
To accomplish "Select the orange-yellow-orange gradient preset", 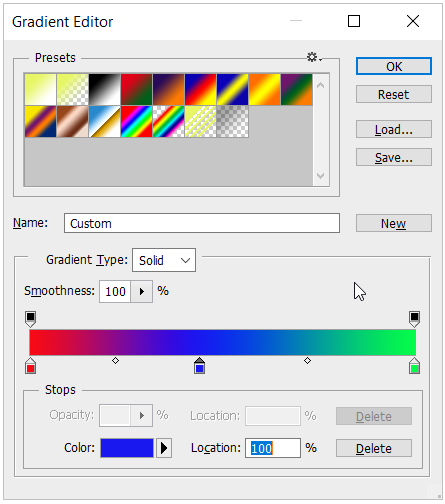I will coord(265,89).
